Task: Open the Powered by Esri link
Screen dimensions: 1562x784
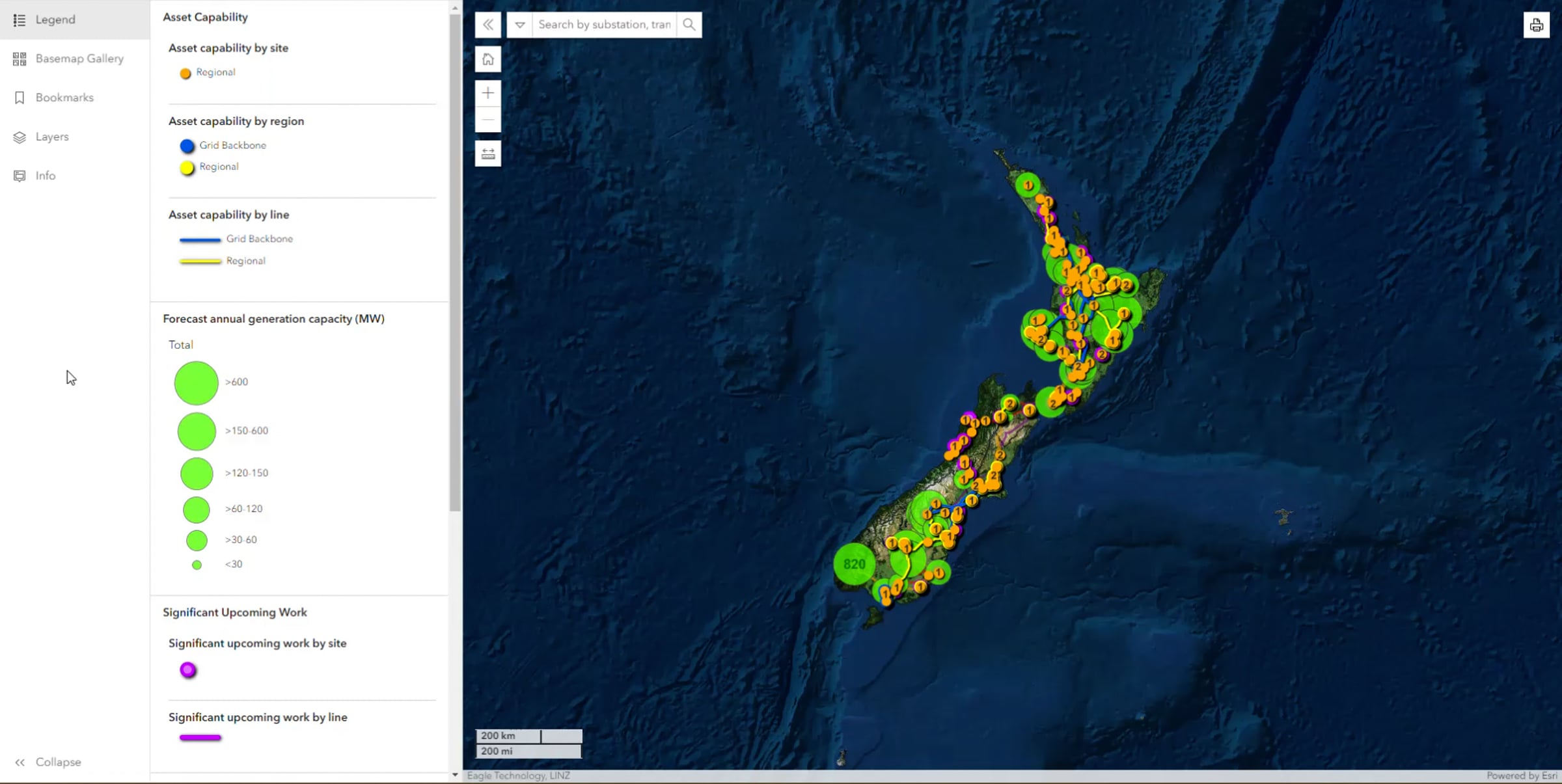Action: click(x=1522, y=776)
